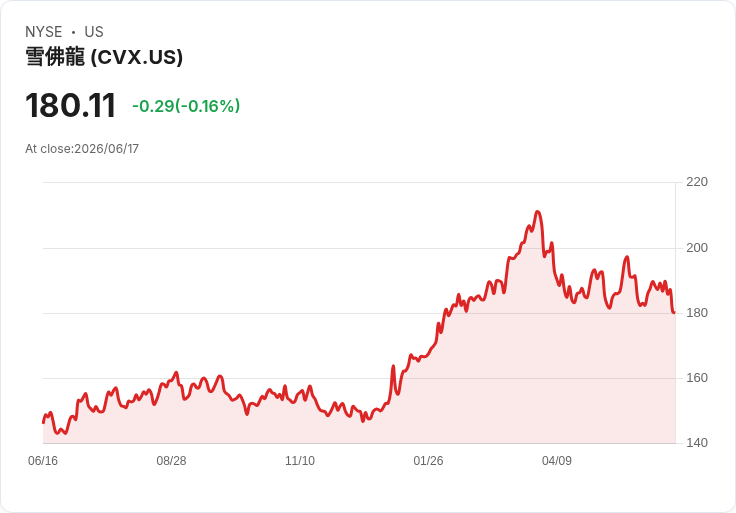The width and height of the screenshot is (736, 513).
Task: Click the chart's highest peak near 211
Action: pyautogui.click(x=537, y=212)
